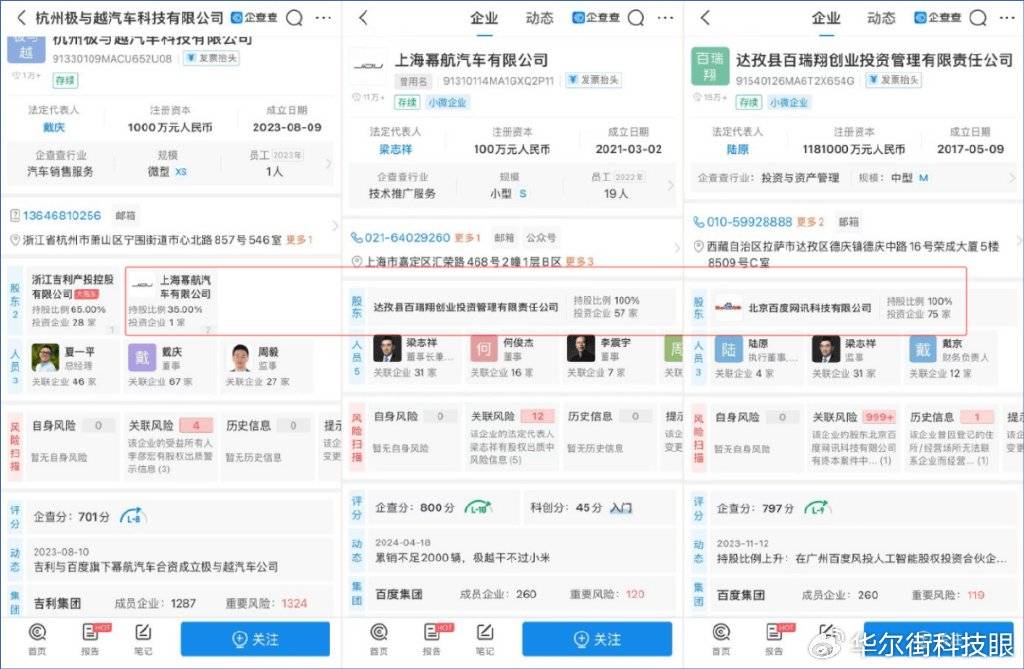
Task: Tap 报告 icon in 杭州极与越 bottom bar
Action: point(90,638)
